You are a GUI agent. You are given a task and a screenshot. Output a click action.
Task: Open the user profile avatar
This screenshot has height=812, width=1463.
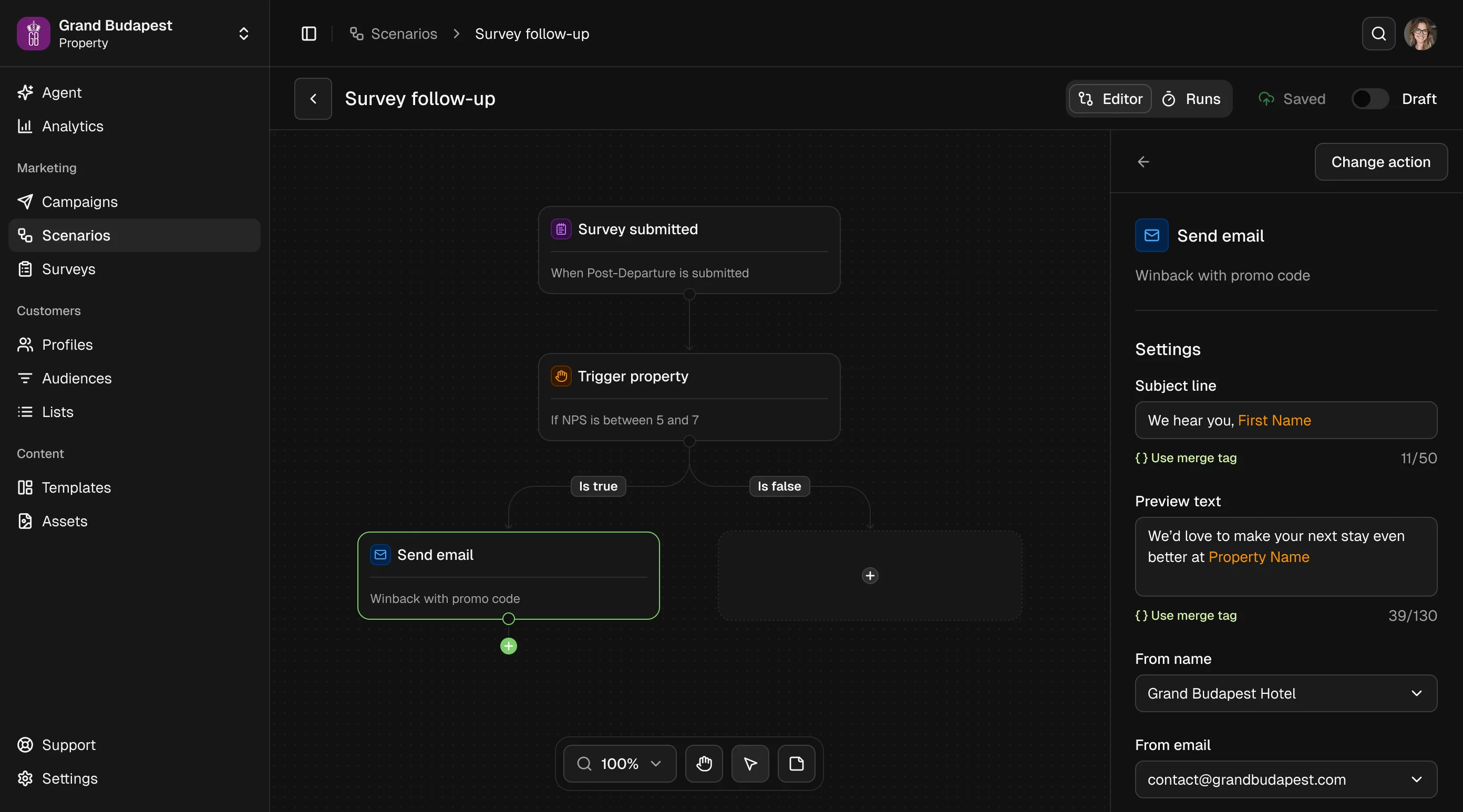click(1420, 34)
